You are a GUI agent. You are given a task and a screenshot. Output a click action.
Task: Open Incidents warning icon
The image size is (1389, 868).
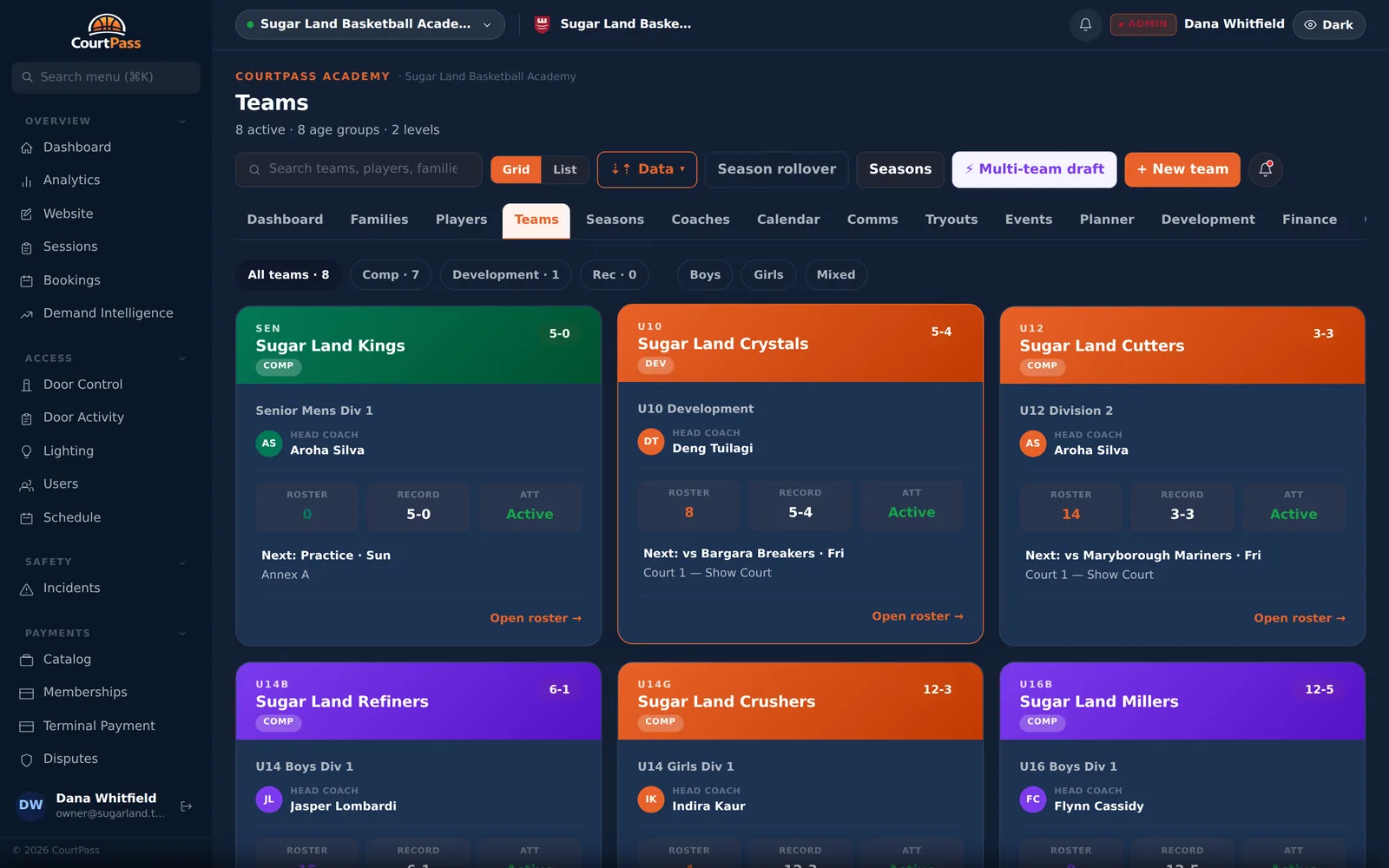click(x=27, y=589)
